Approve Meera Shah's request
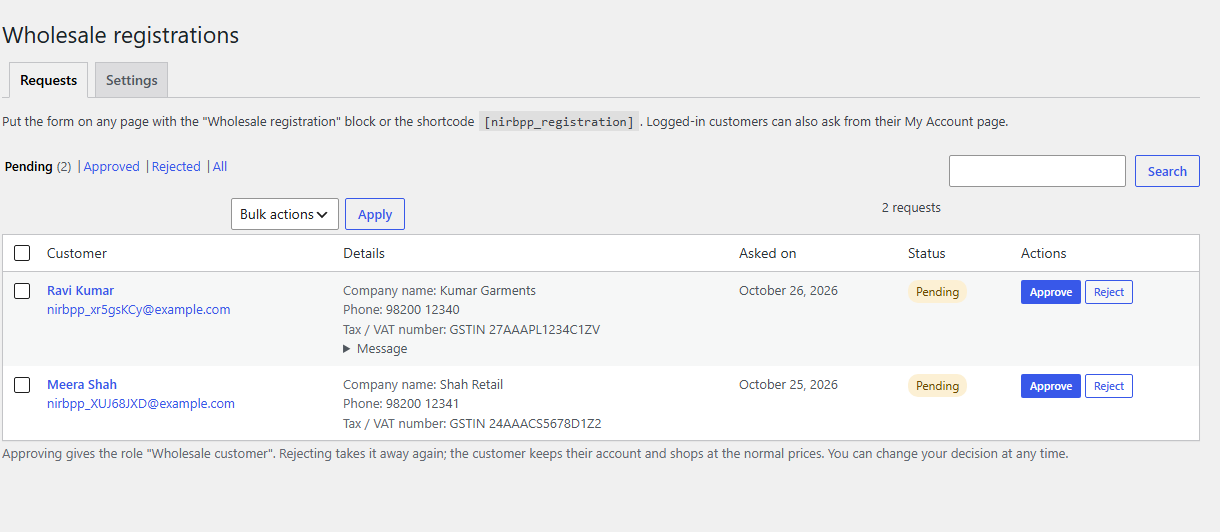The image size is (1220, 532). [1051, 386]
